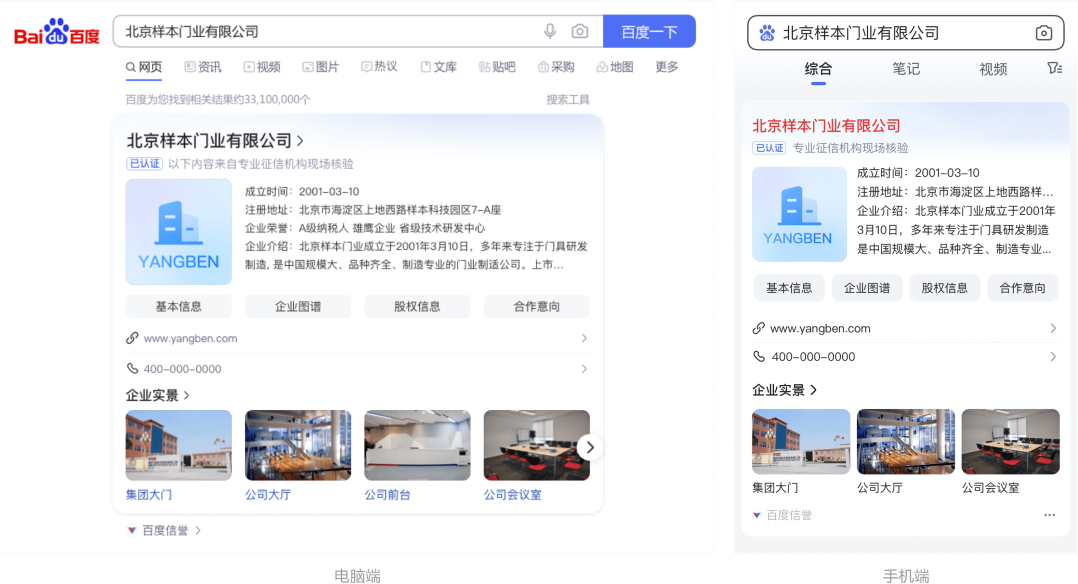Screen dimensions: 1078x584
Task: Open the 热议 tab
Action: point(380,67)
